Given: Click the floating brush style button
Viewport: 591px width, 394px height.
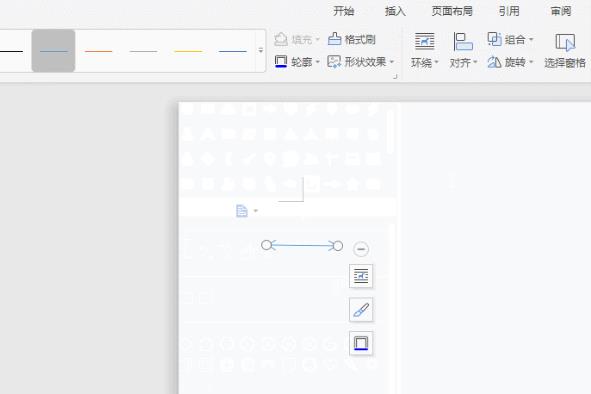Looking at the screenshot, I should click(361, 310).
